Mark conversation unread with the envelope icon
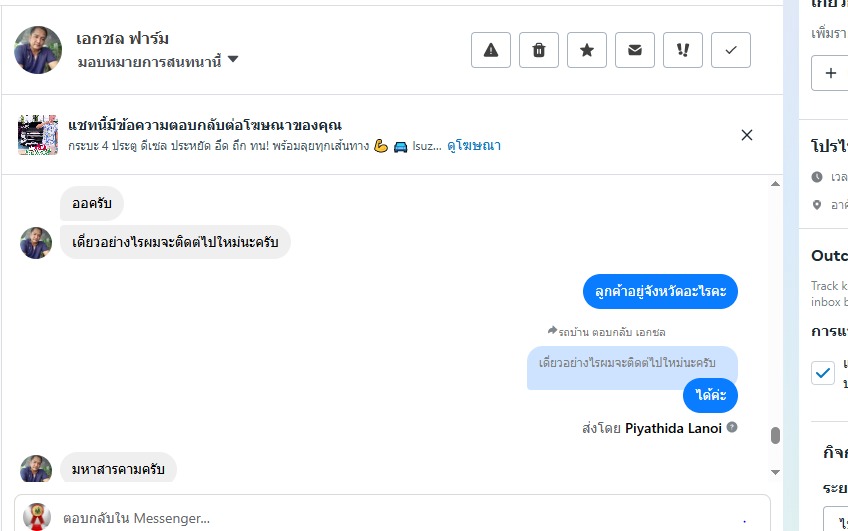Viewport: 848px width, 531px height. coord(635,50)
